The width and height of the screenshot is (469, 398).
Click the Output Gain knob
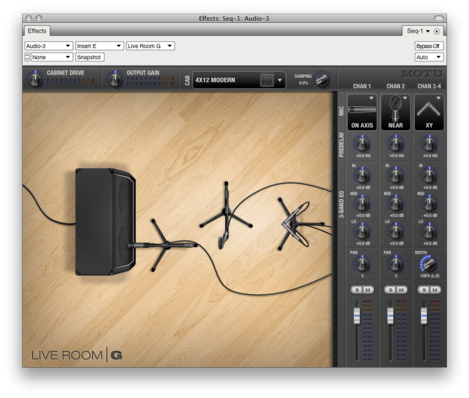115,80
